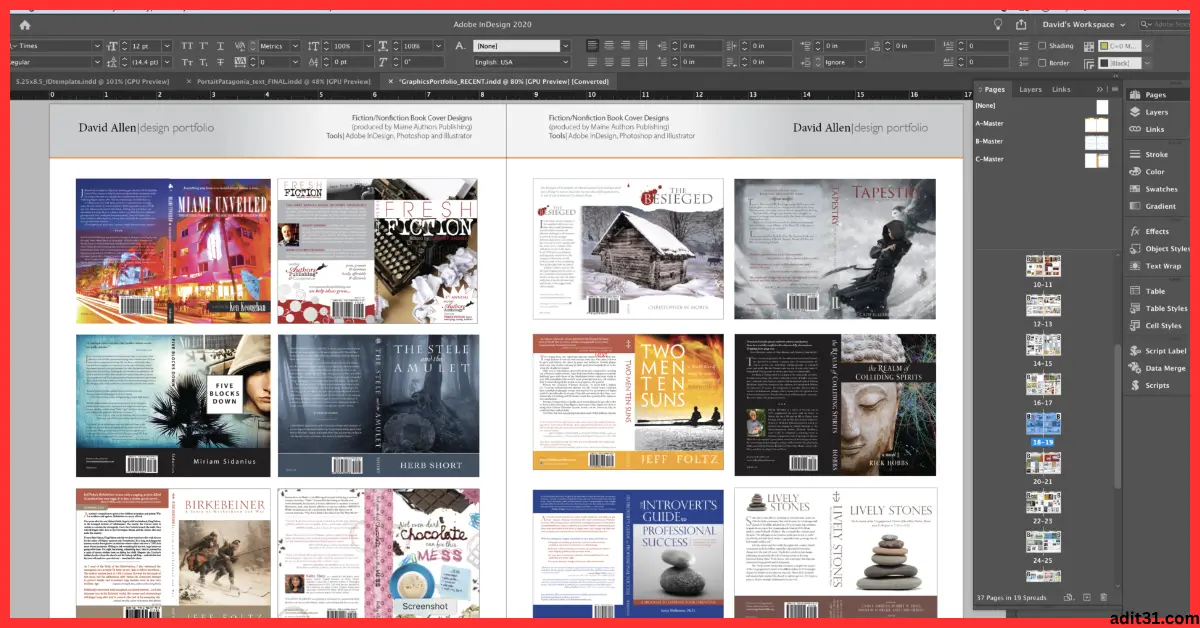Select the Pages tab in panel
Image resolution: width=1200 pixels, height=628 pixels.
tap(994, 89)
